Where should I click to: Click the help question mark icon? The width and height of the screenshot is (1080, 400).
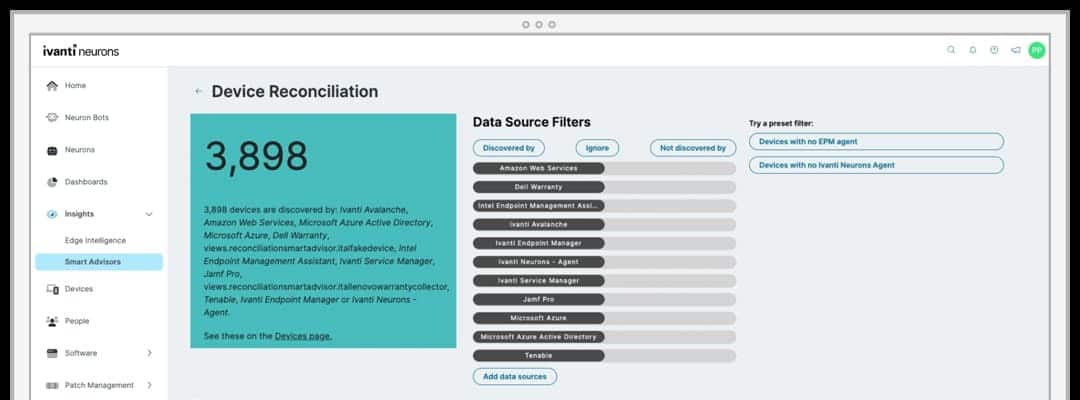point(994,50)
